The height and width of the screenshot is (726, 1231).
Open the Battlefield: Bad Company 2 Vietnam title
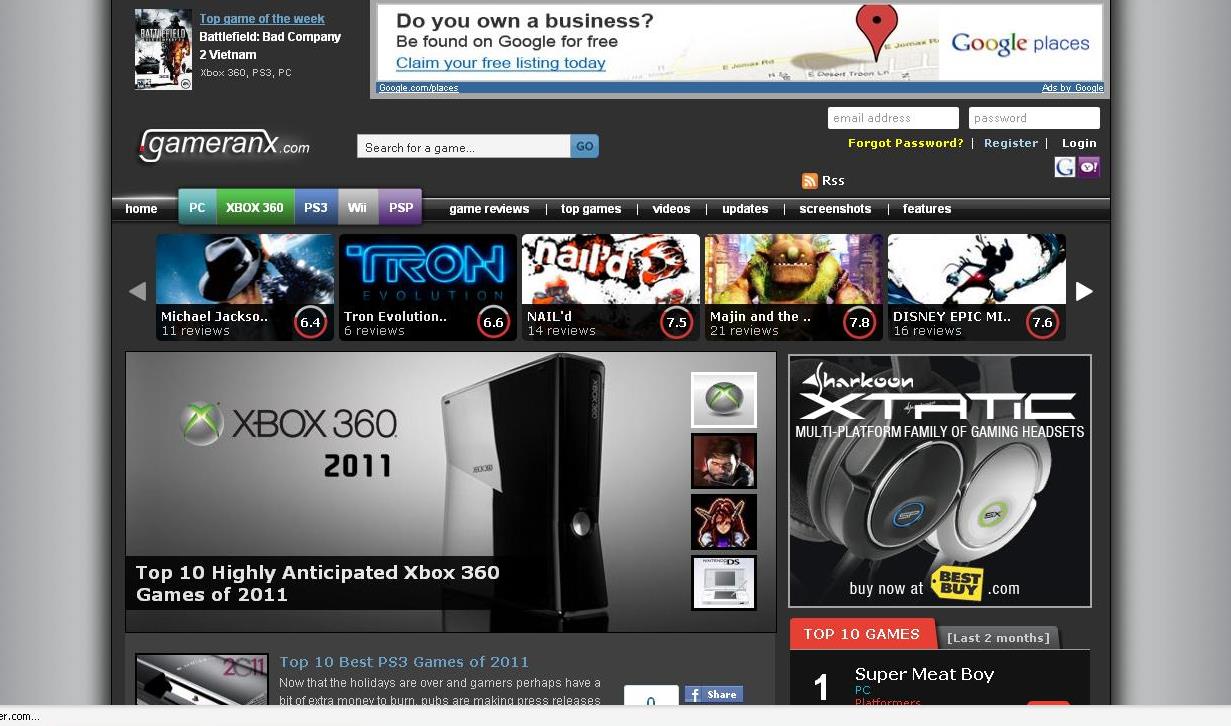[x=270, y=45]
